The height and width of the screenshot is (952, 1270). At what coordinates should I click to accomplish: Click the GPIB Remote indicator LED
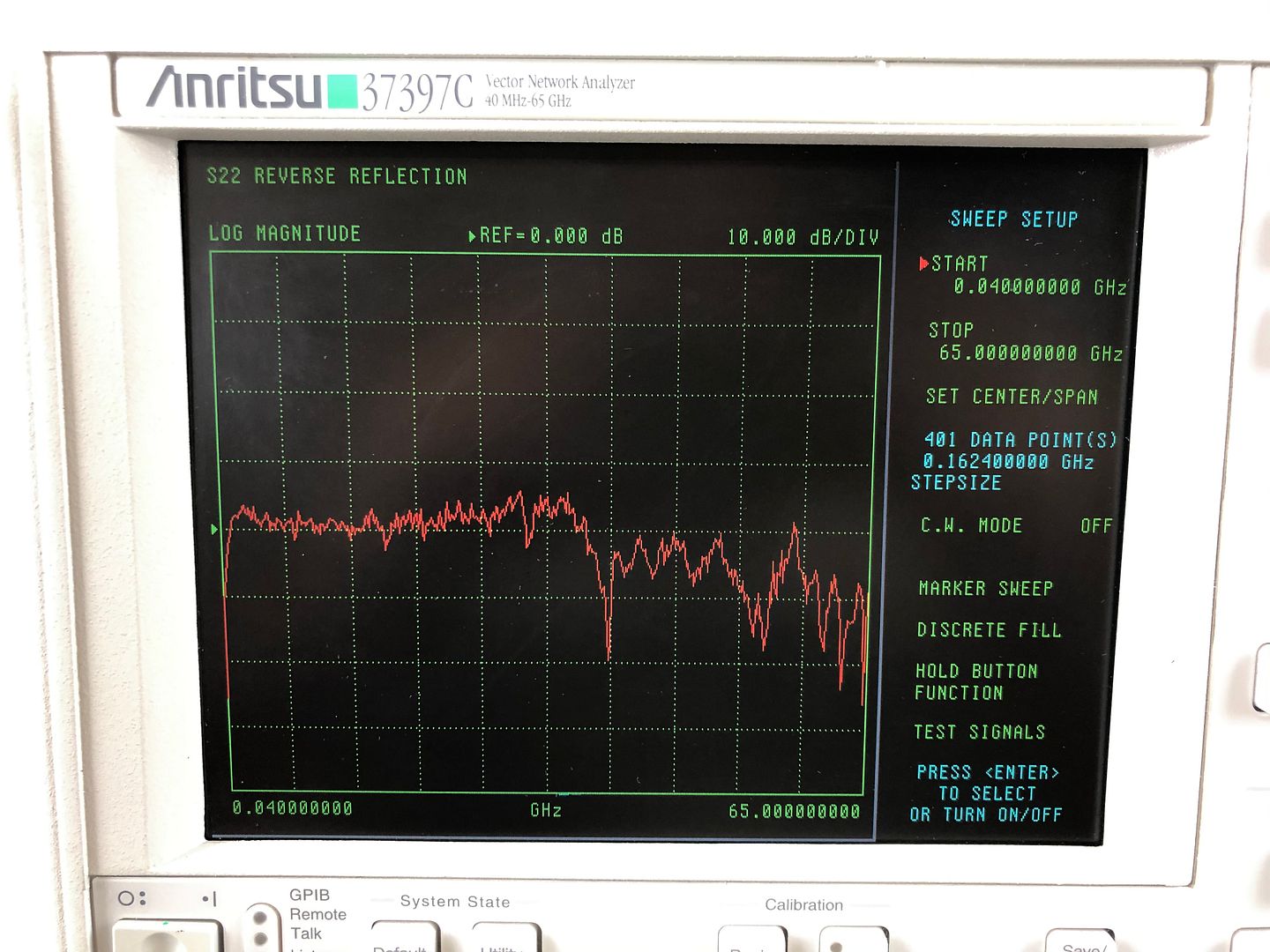[260, 917]
